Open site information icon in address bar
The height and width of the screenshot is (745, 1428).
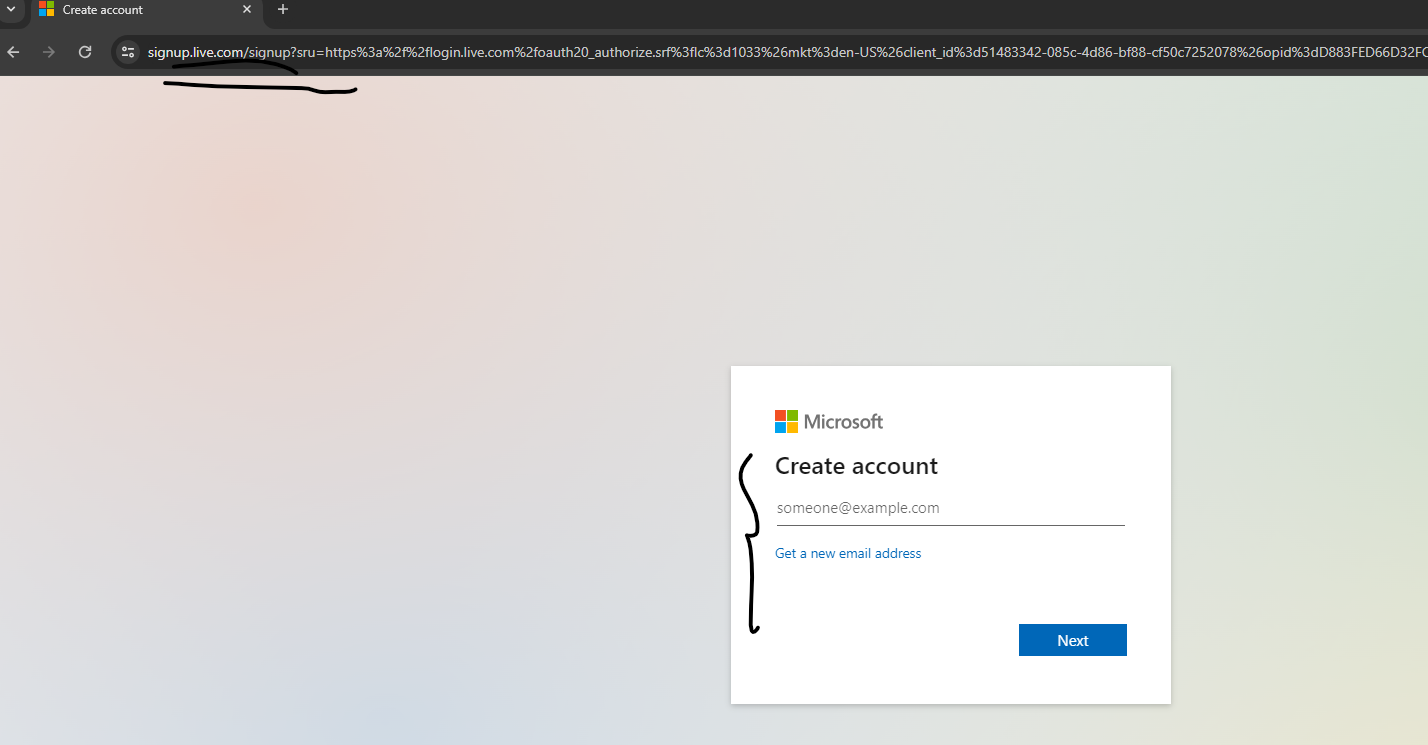pyautogui.click(x=127, y=52)
